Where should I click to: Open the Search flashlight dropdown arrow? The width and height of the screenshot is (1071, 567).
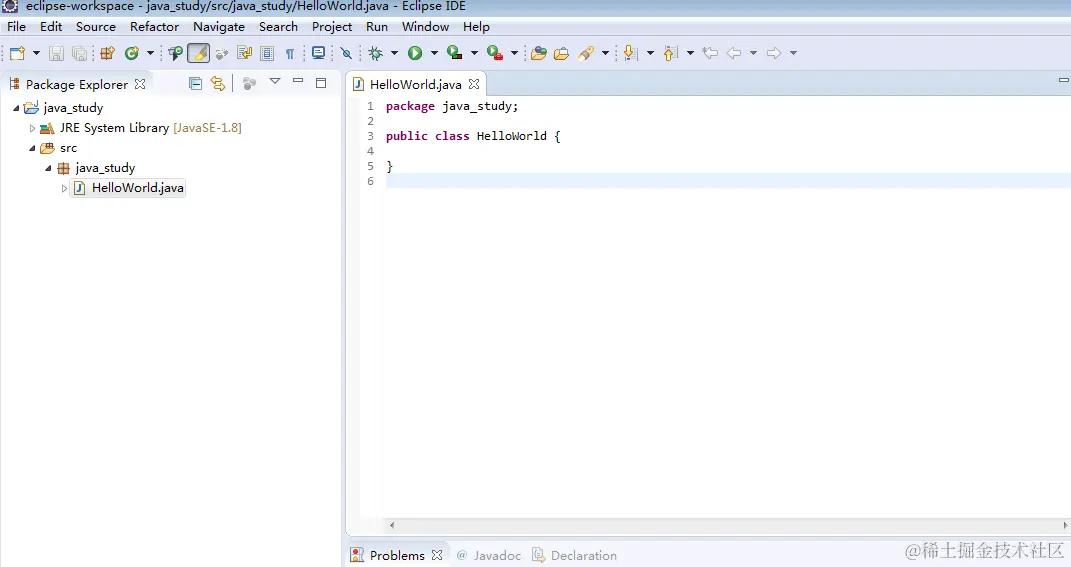tap(605, 53)
